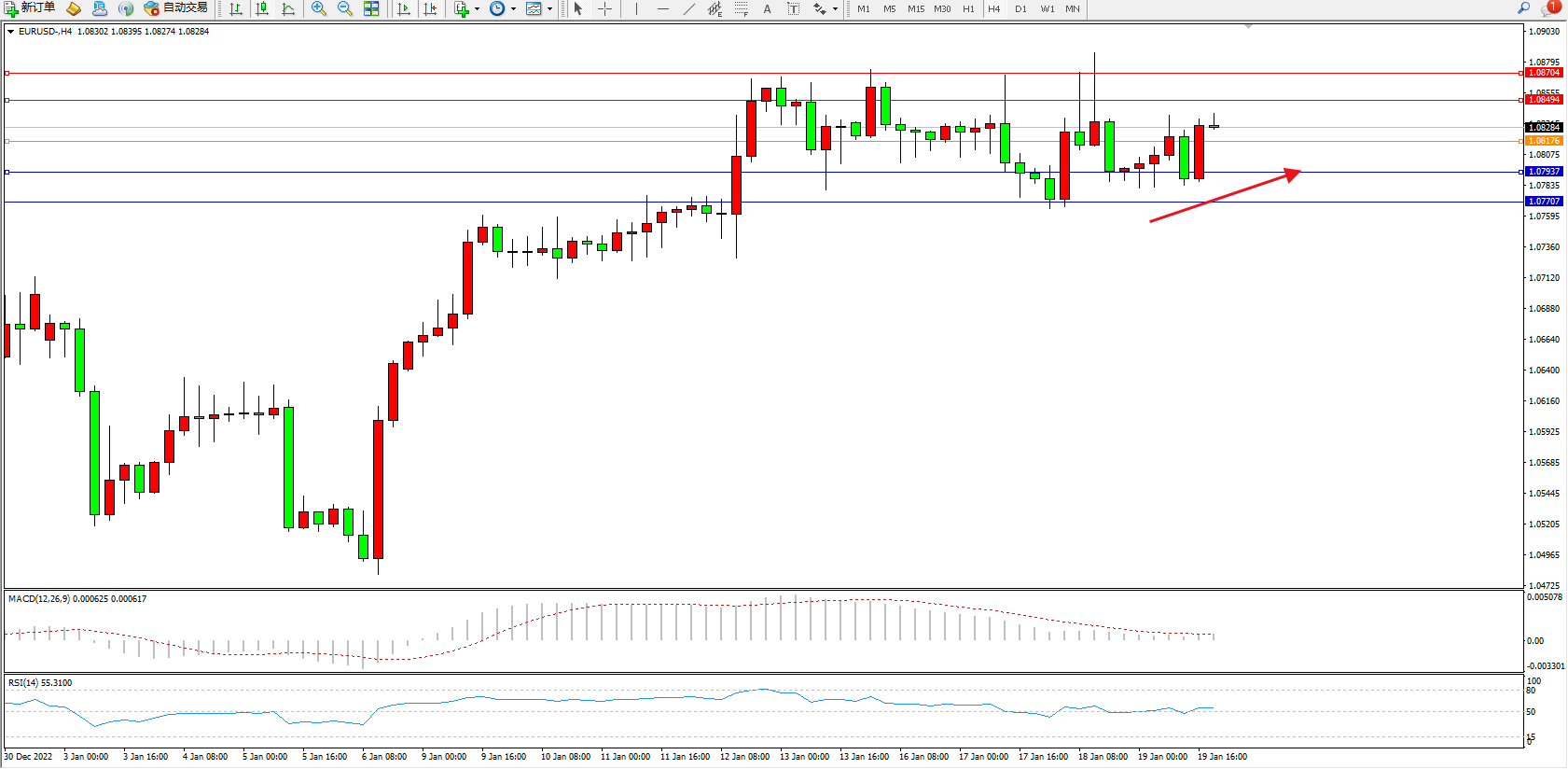
Task: Open the indicators list dropdown arrow
Action: pos(477,8)
